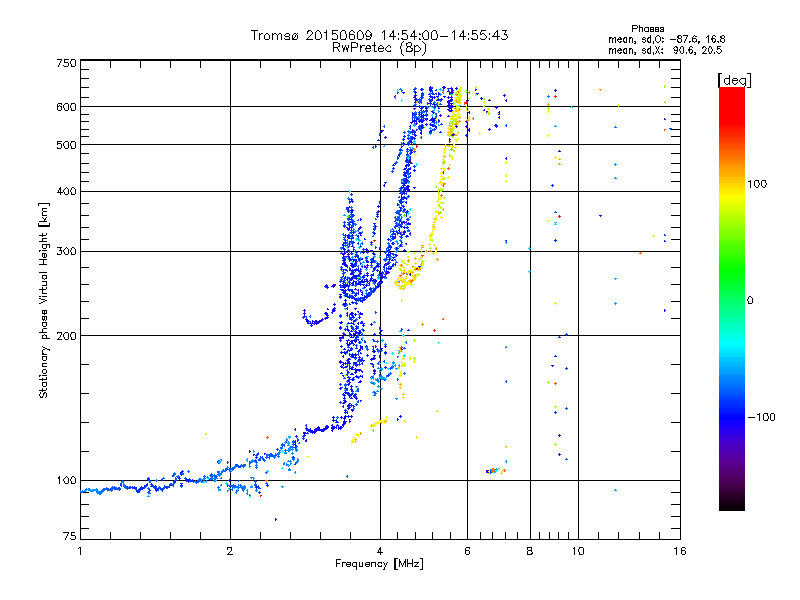Screen dimensions: 800x600
Task: Click the '1' x-axis frequency tick label
Action: (80, 551)
